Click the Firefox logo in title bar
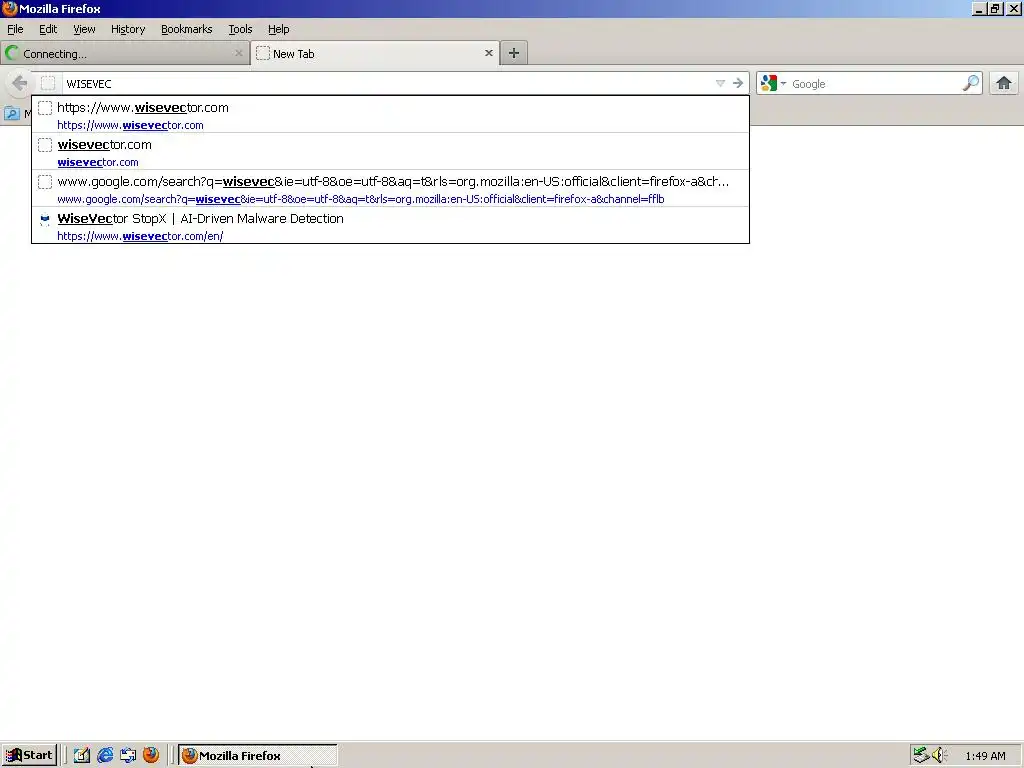This screenshot has height=768, width=1024. (x=9, y=8)
